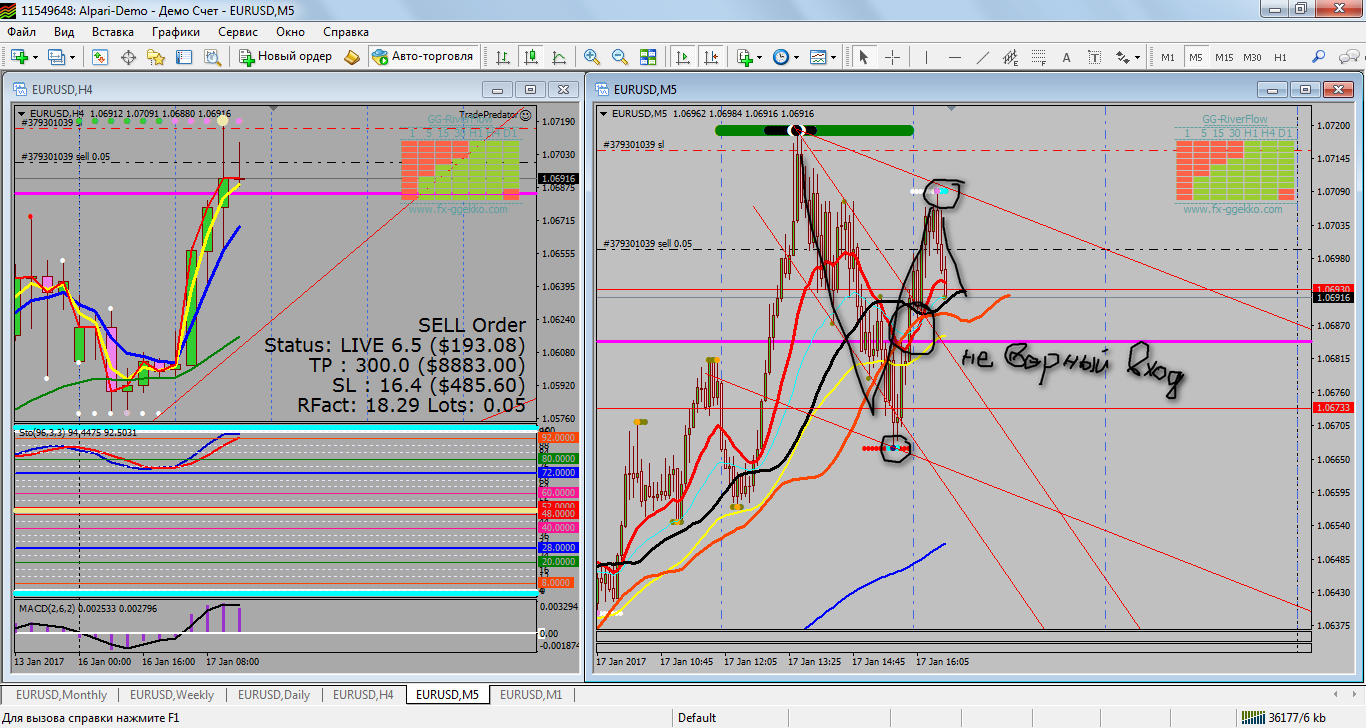1366x728 pixels.
Task: Pick the Horizontal Line drawing tool
Action: pyautogui.click(x=954, y=57)
